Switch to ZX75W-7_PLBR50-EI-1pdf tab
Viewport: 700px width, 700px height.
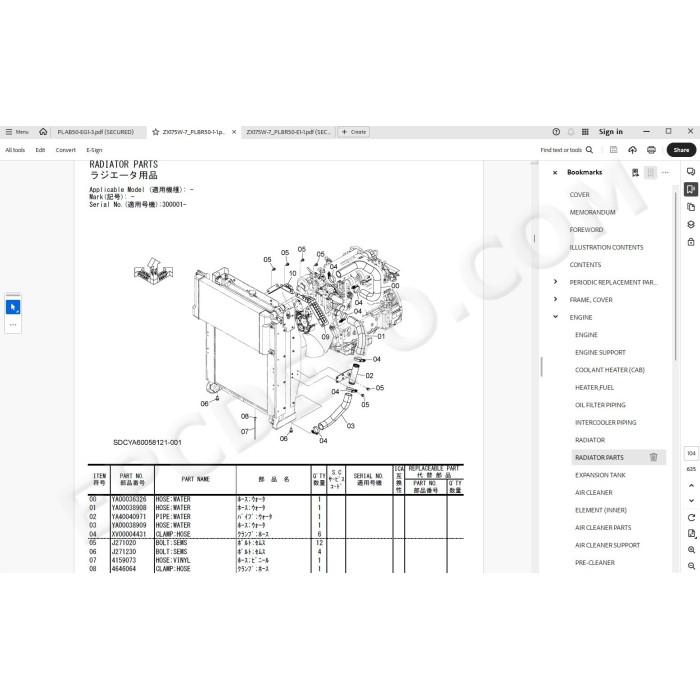point(288,132)
